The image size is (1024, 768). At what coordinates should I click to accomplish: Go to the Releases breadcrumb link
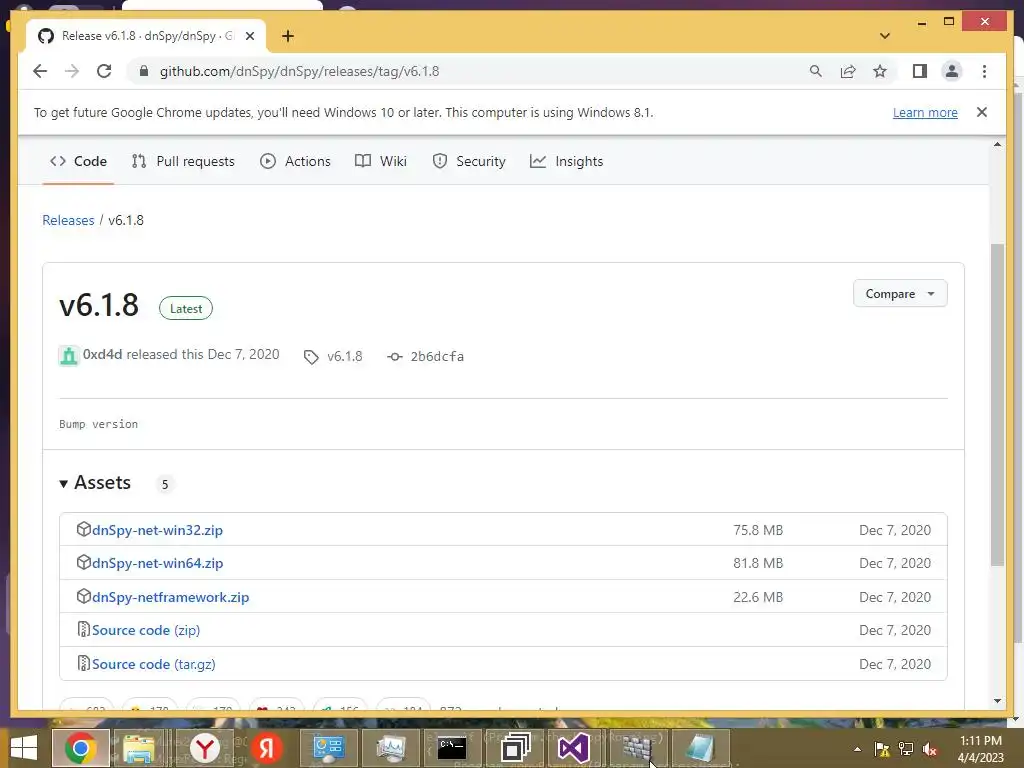point(68,220)
